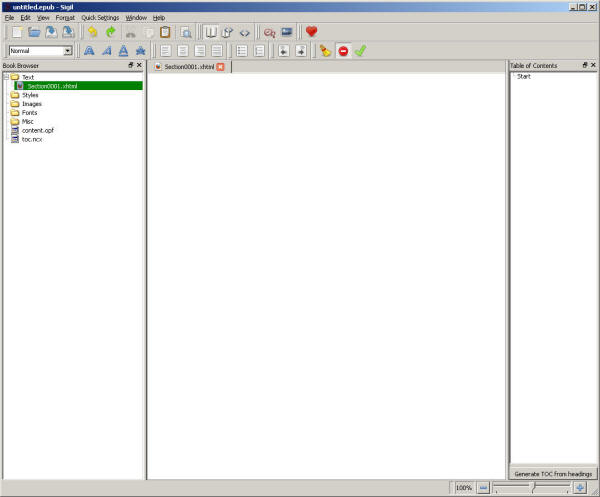Select Start entry in Table of Contents
Screen dimensions: 600x497
(523, 76)
